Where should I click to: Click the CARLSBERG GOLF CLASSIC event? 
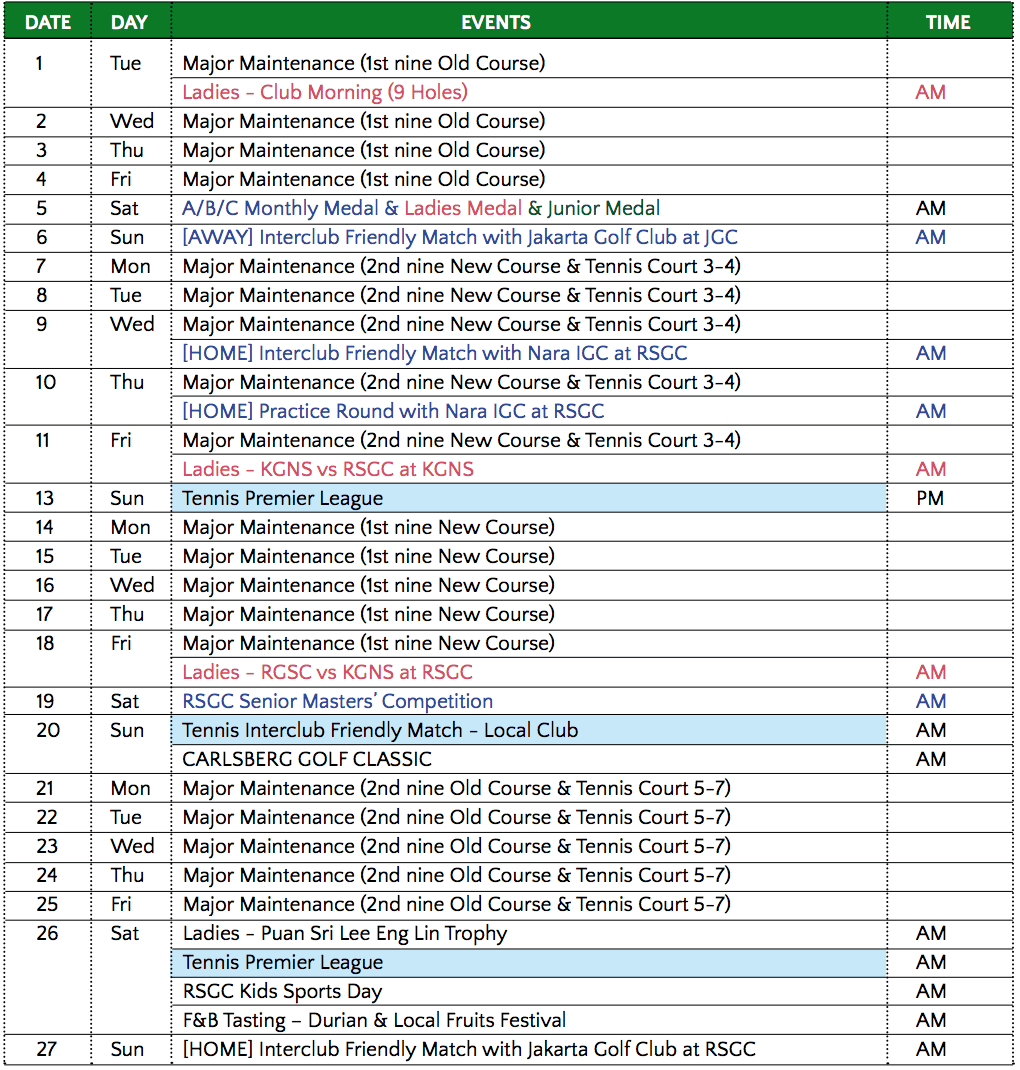coord(307,759)
